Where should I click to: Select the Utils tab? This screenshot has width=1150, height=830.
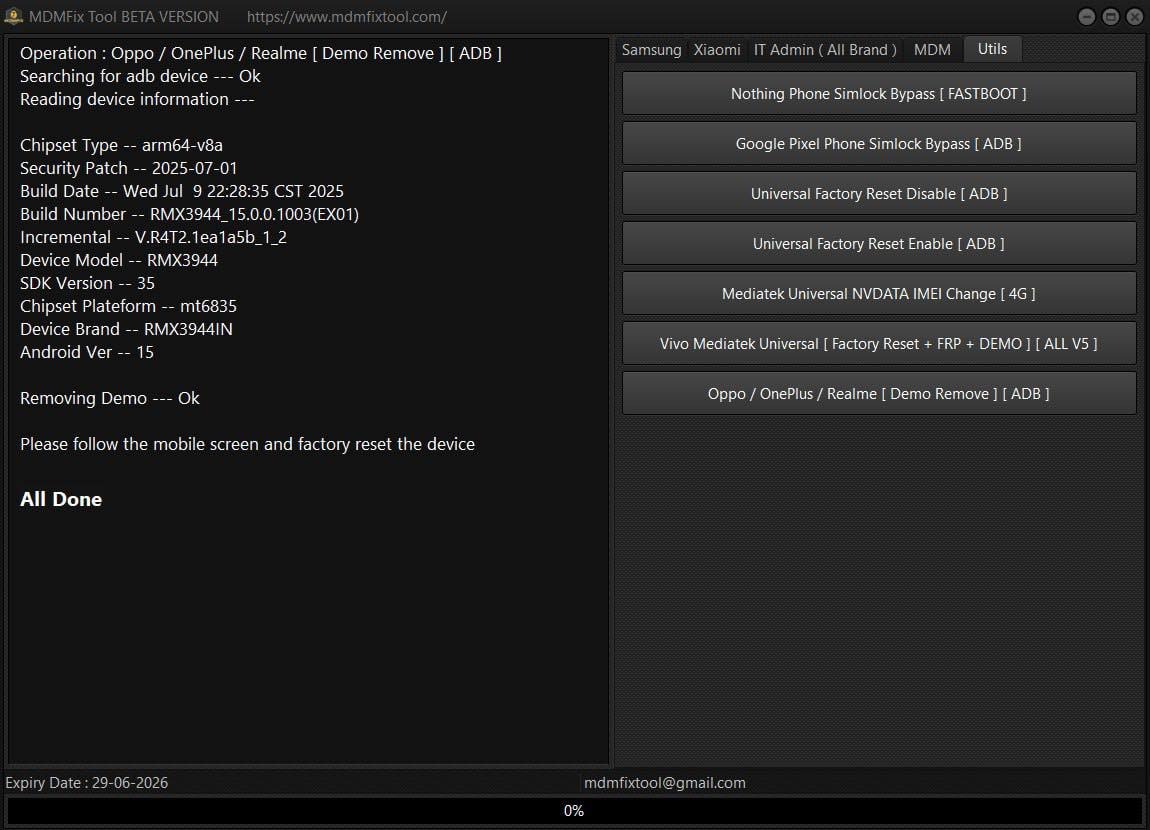point(992,49)
